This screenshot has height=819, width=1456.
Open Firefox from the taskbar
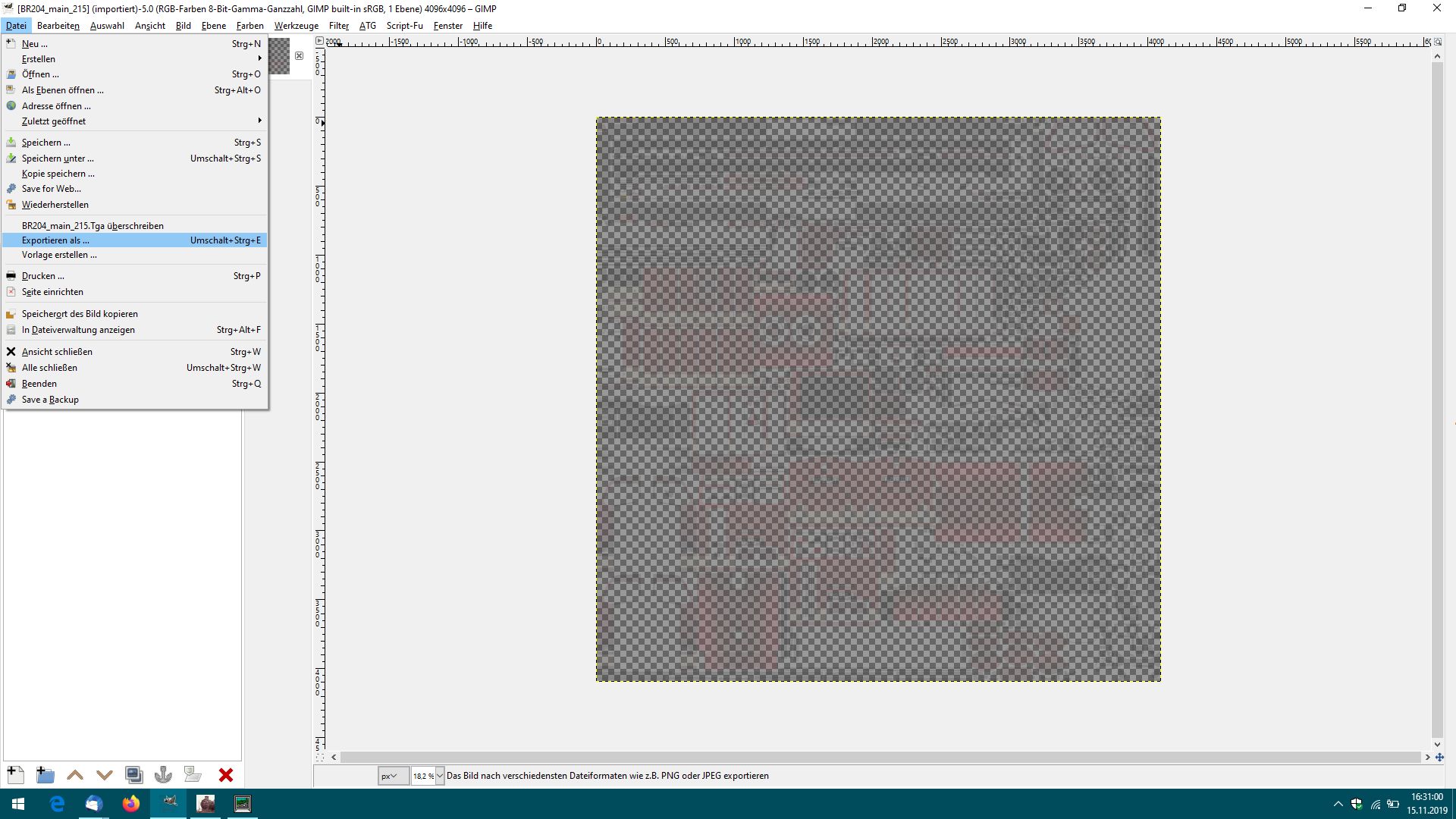tap(131, 804)
